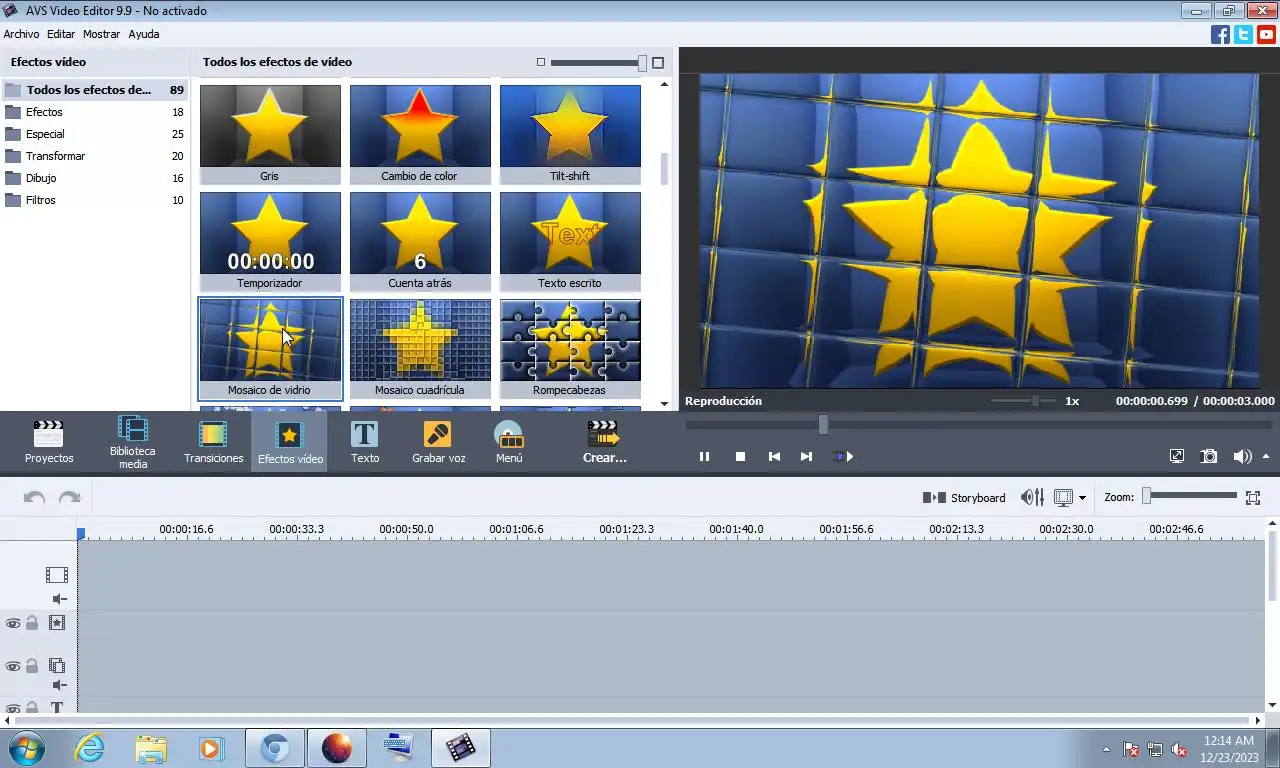Image resolution: width=1280 pixels, height=768 pixels.
Task: Undo the last action
Action: (x=34, y=497)
